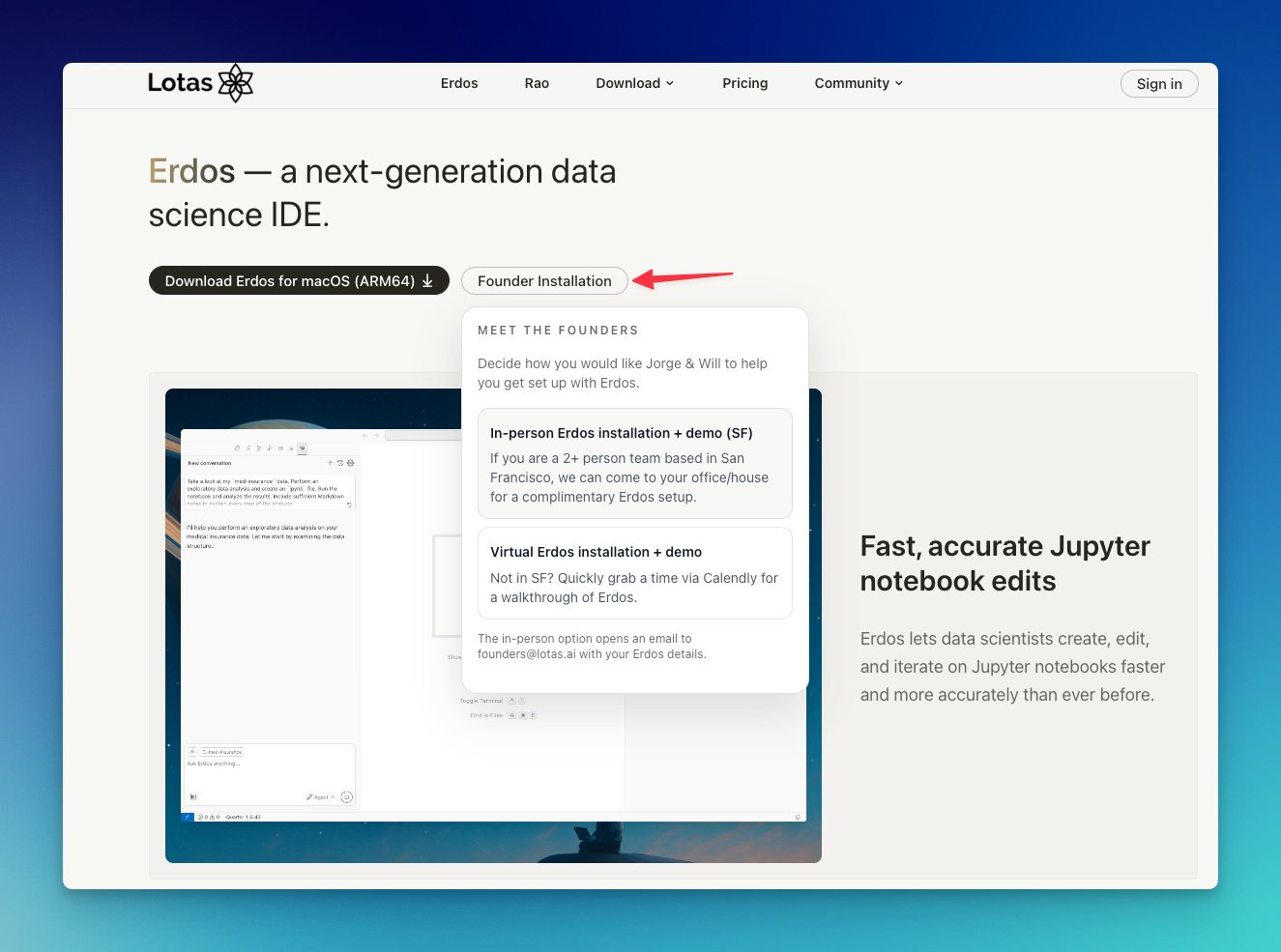
Task: Click the notification bell in the IDE status bar
Action: click(798, 817)
